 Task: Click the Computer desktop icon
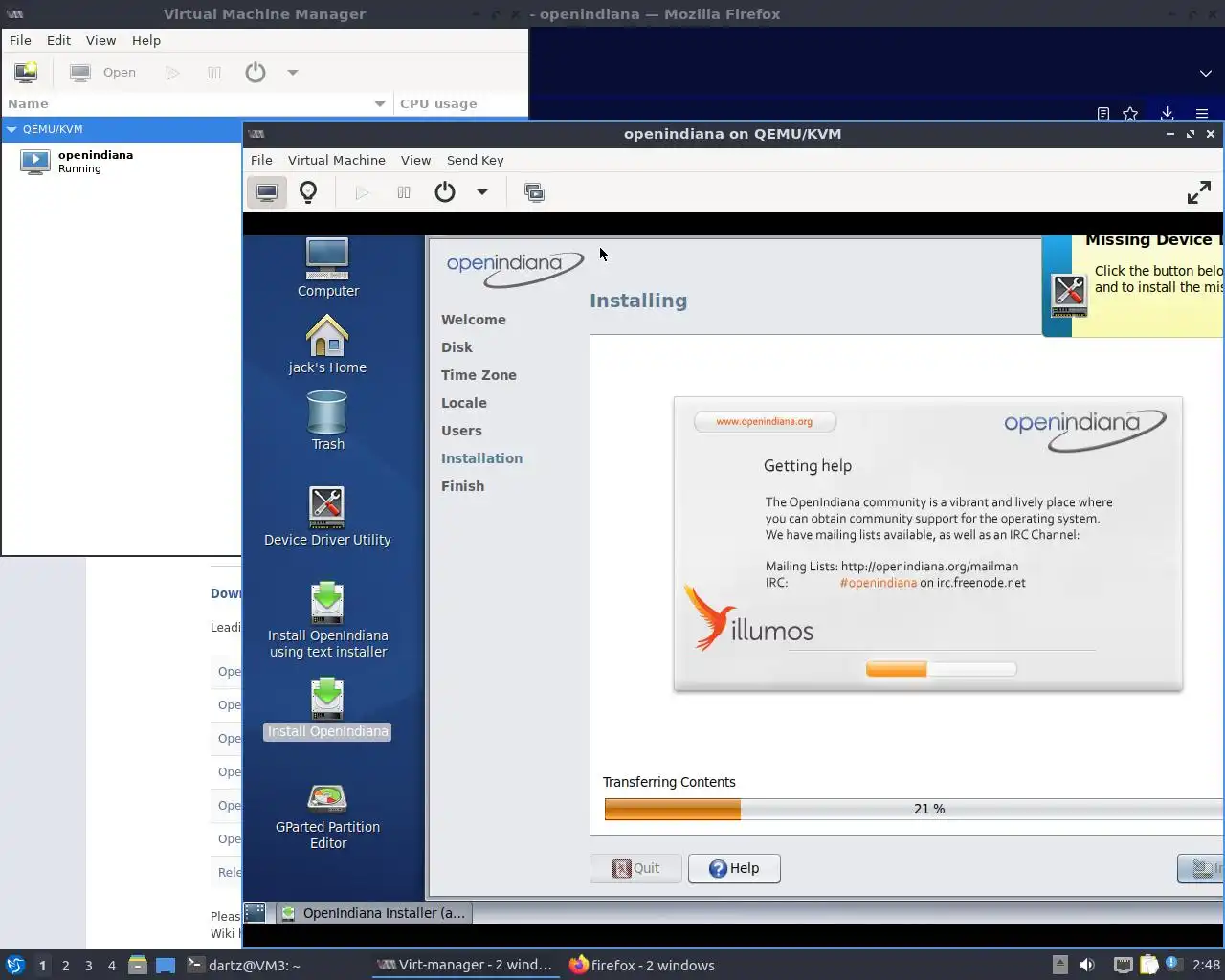pos(327,268)
